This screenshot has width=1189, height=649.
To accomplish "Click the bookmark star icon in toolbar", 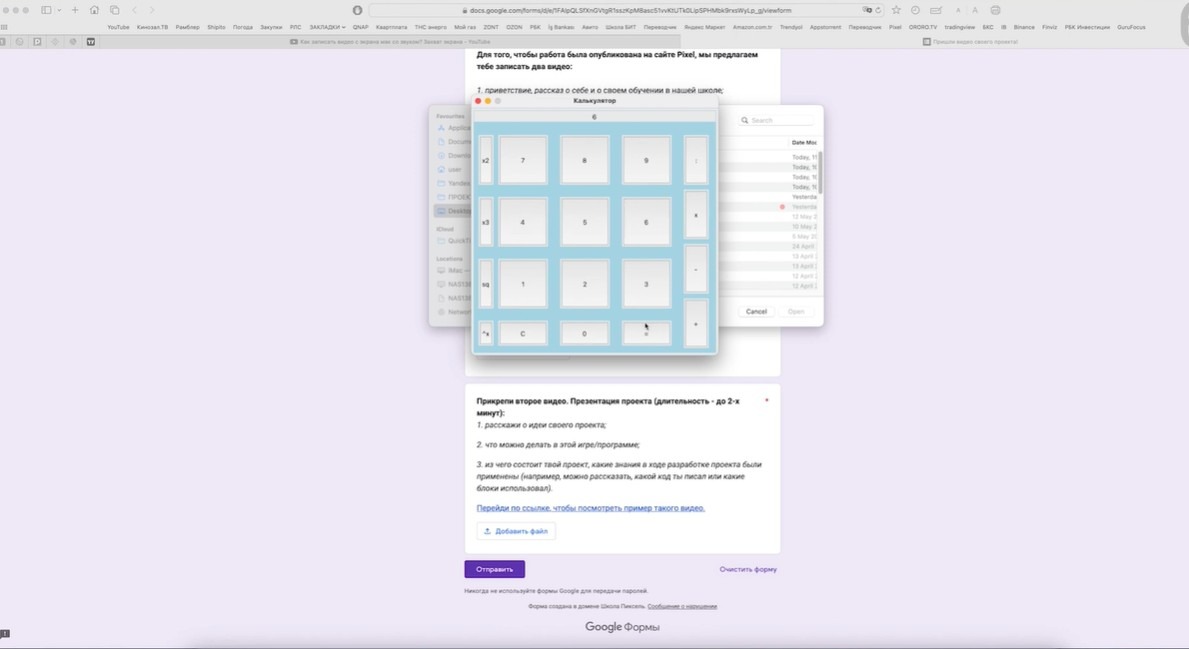I will [897, 10].
